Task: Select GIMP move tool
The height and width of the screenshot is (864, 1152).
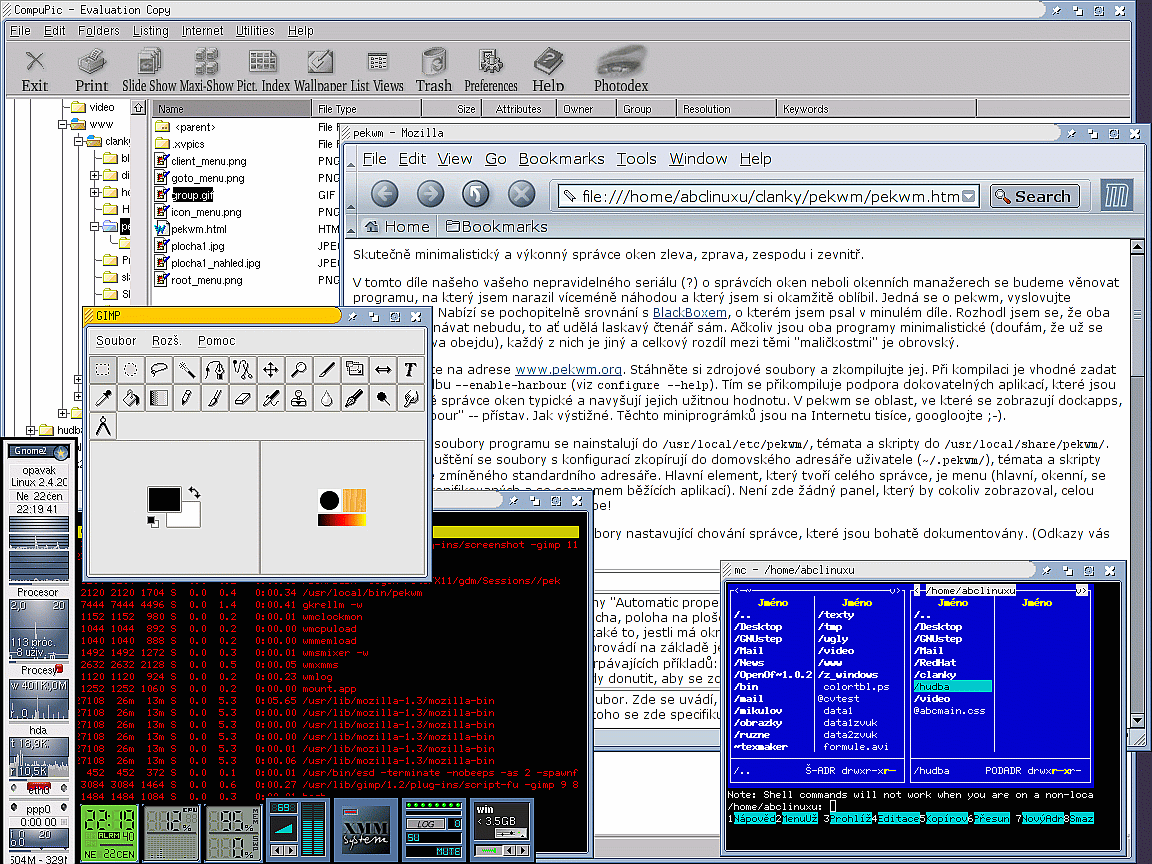Action: (270, 370)
